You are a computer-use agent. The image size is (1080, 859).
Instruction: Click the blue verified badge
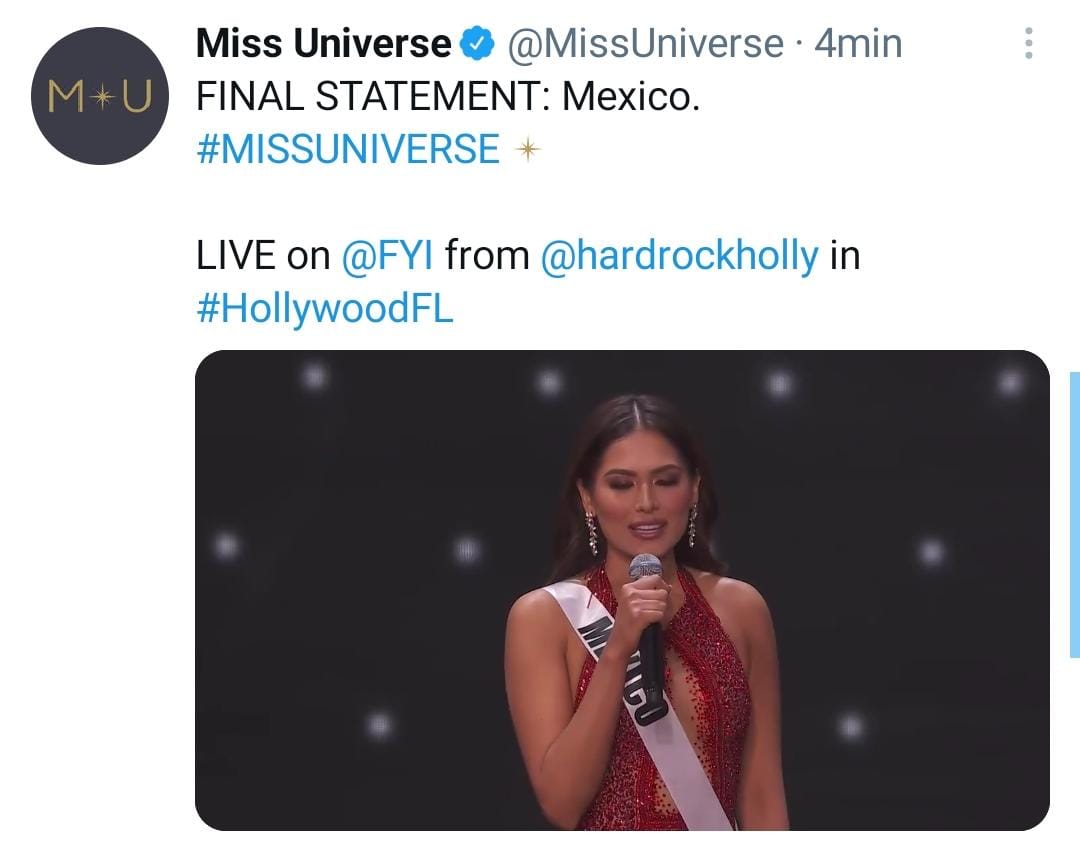click(x=477, y=44)
